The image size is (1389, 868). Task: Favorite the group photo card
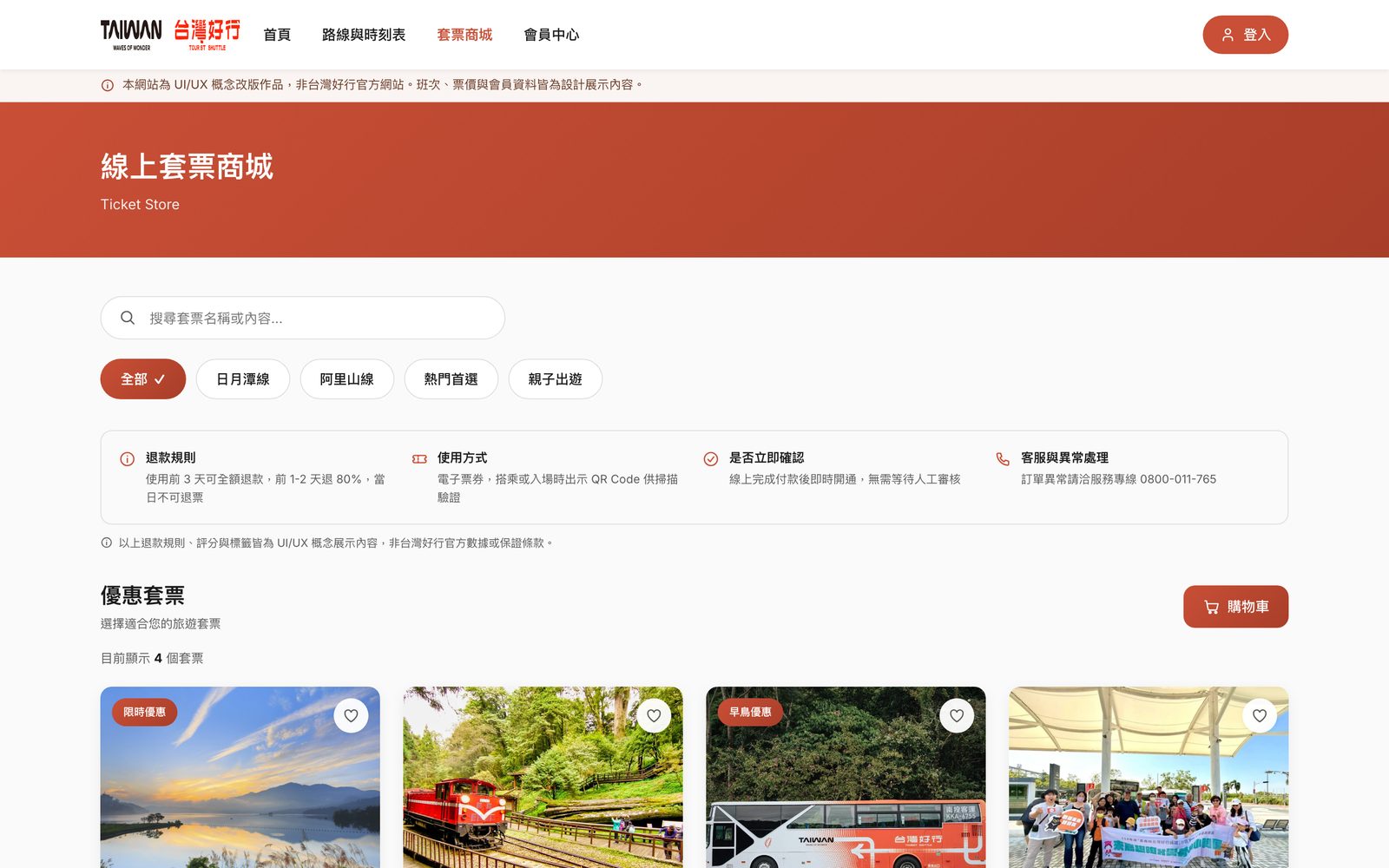(x=1260, y=716)
